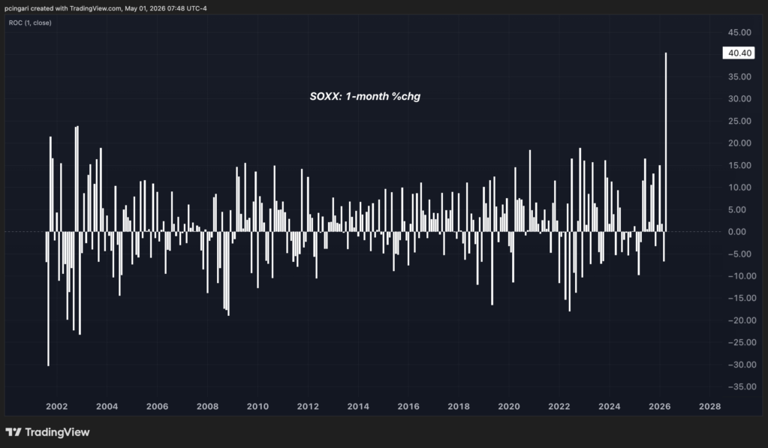The height and width of the screenshot is (448, 768).
Task: Click the 2020 time axis label
Action: point(509,406)
